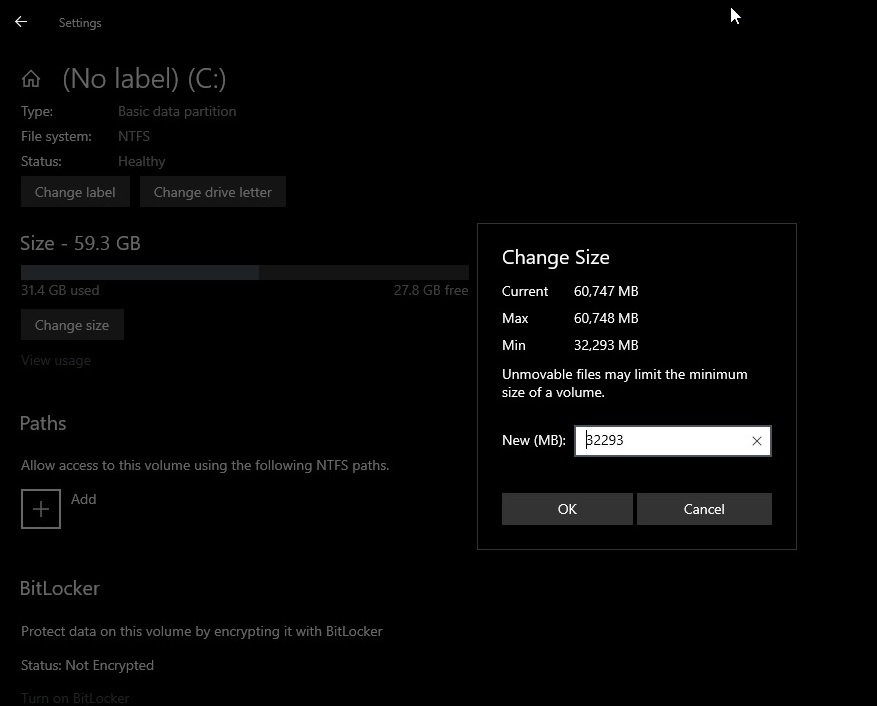Focus the New (MB) input field
Screen dimensions: 877x706
pos(660,440)
